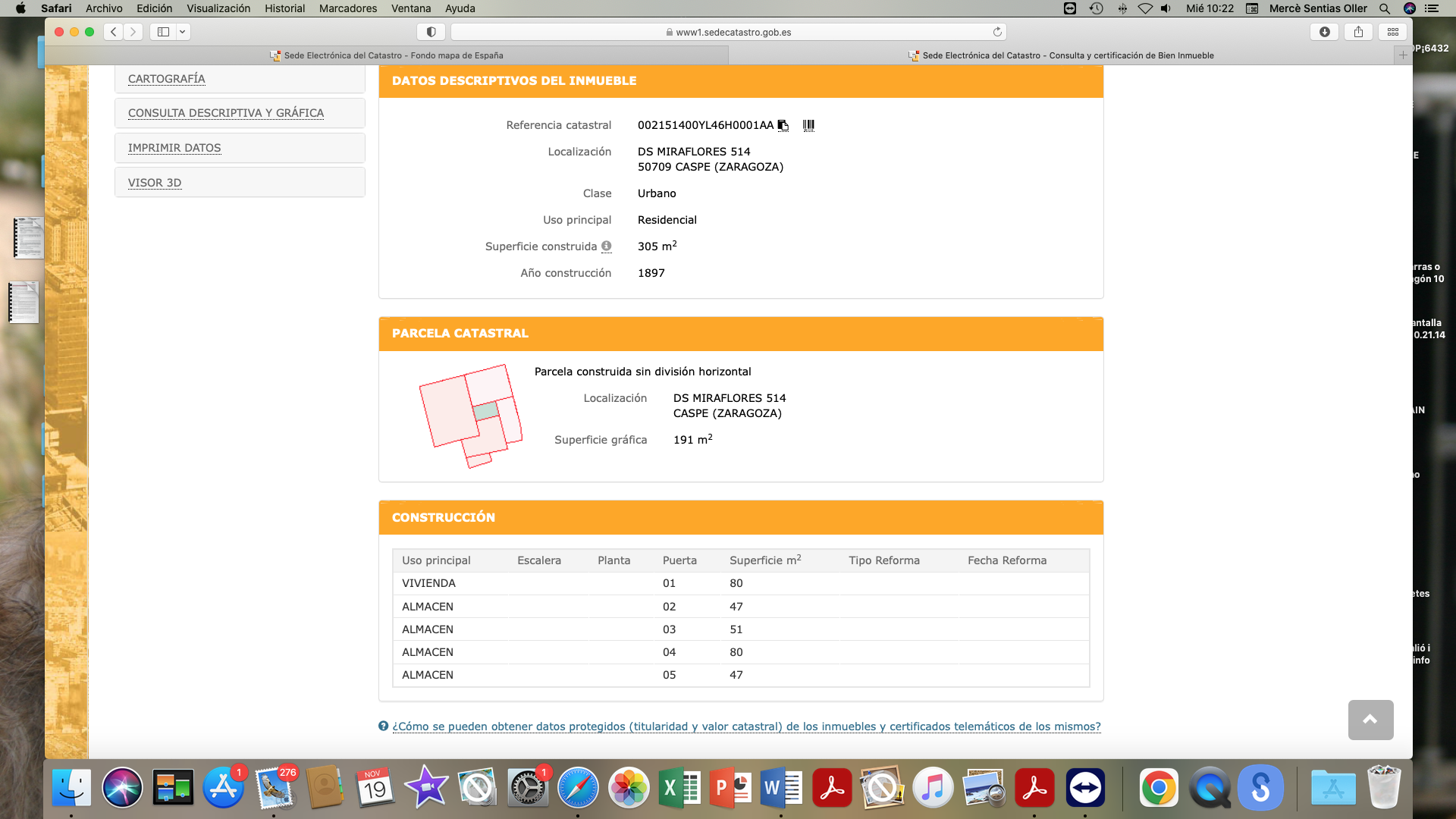Image resolution: width=1456 pixels, height=819 pixels.
Task: Click the Share icon in the Safari toolbar
Action: click(1358, 32)
